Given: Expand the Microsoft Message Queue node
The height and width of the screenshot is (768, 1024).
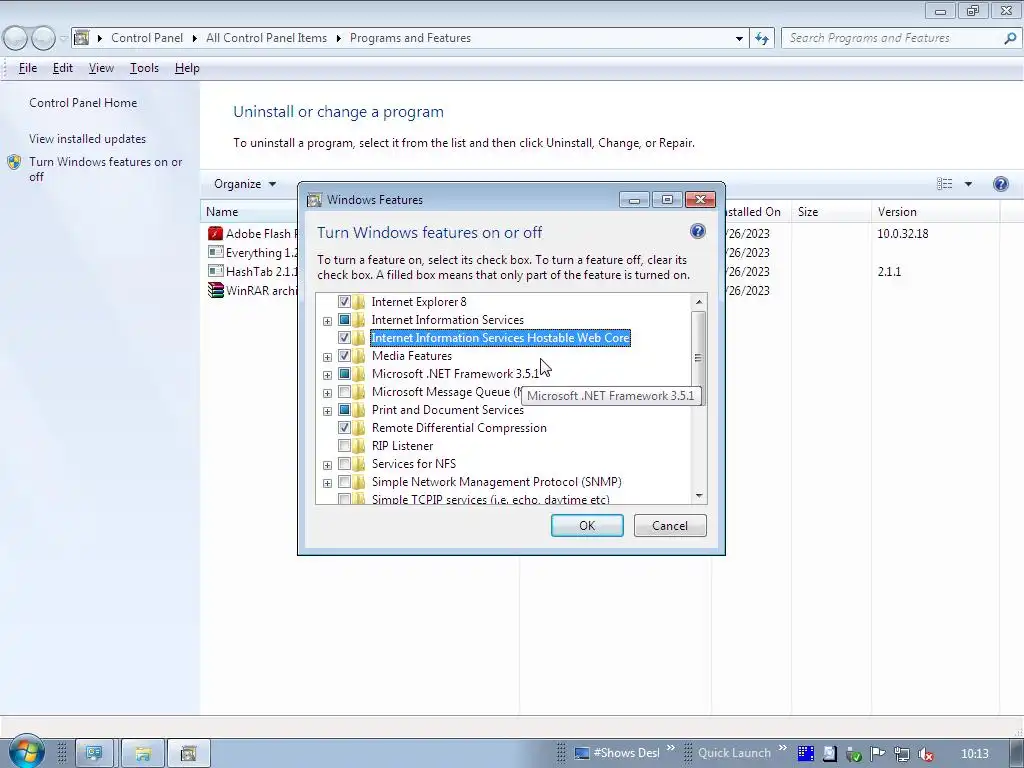Looking at the screenshot, I should [327, 393].
